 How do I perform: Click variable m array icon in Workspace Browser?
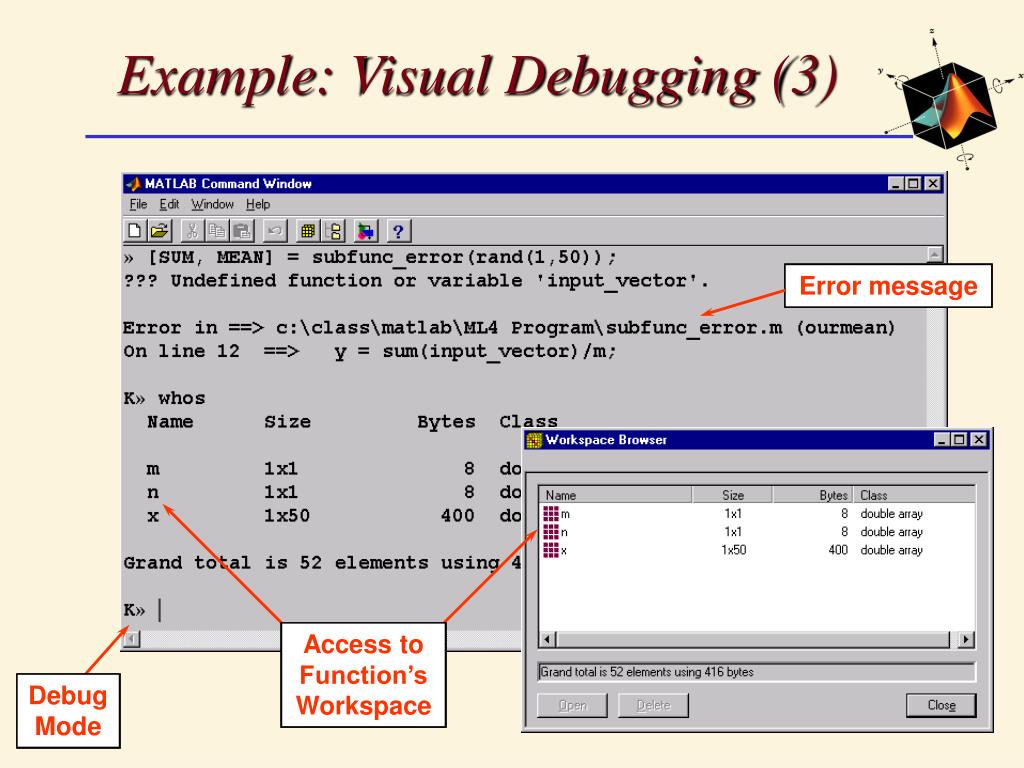(551, 514)
